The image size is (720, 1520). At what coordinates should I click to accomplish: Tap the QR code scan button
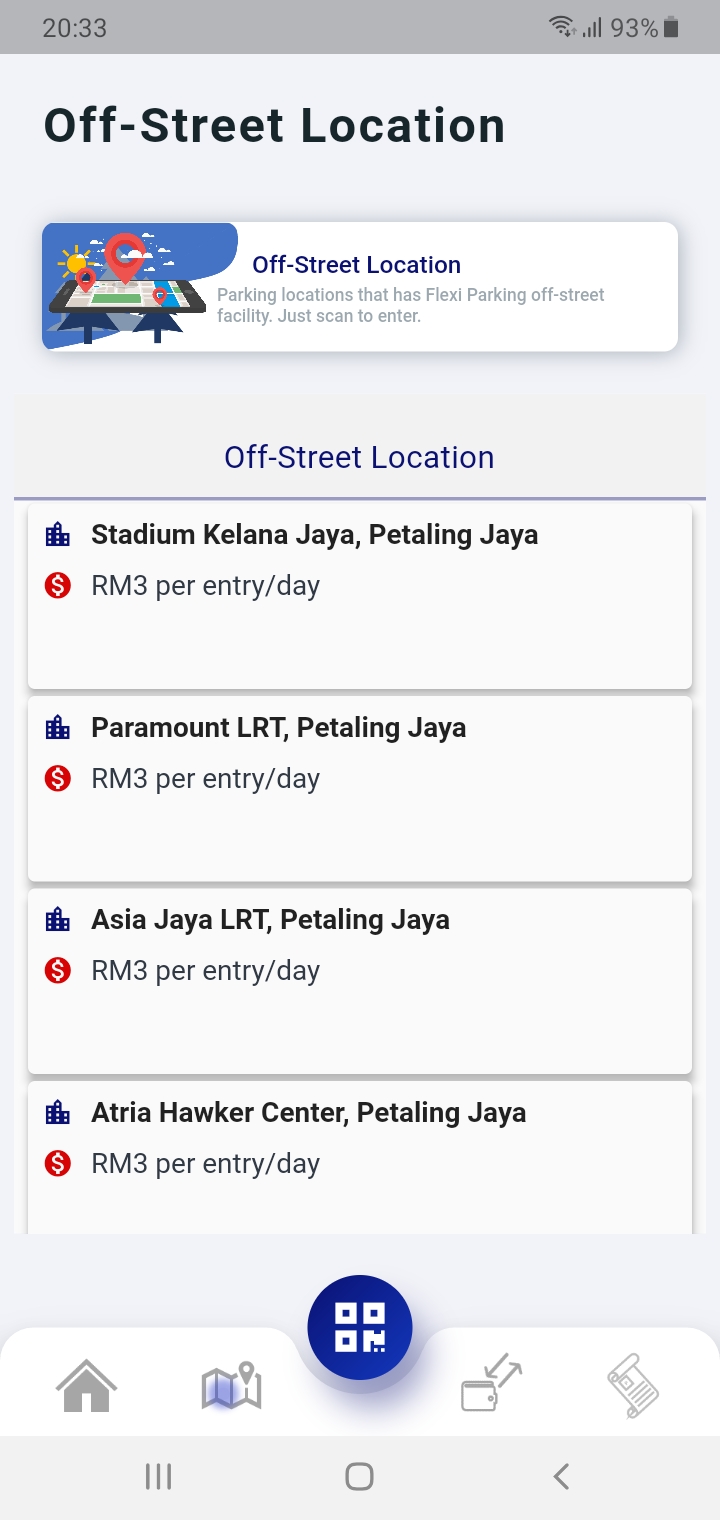[x=360, y=1327]
